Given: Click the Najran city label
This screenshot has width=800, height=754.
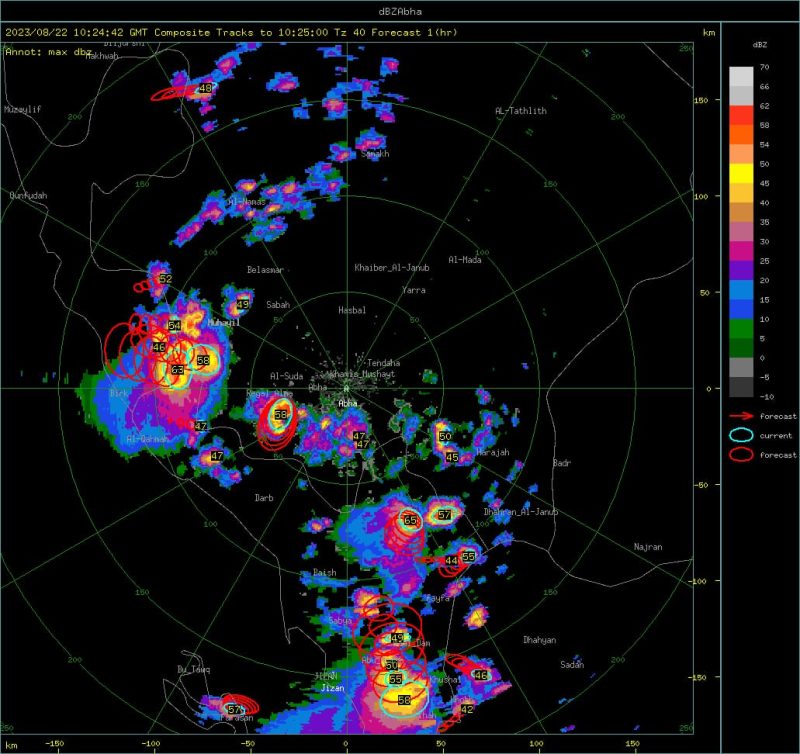Looking at the screenshot, I should tap(648, 547).
